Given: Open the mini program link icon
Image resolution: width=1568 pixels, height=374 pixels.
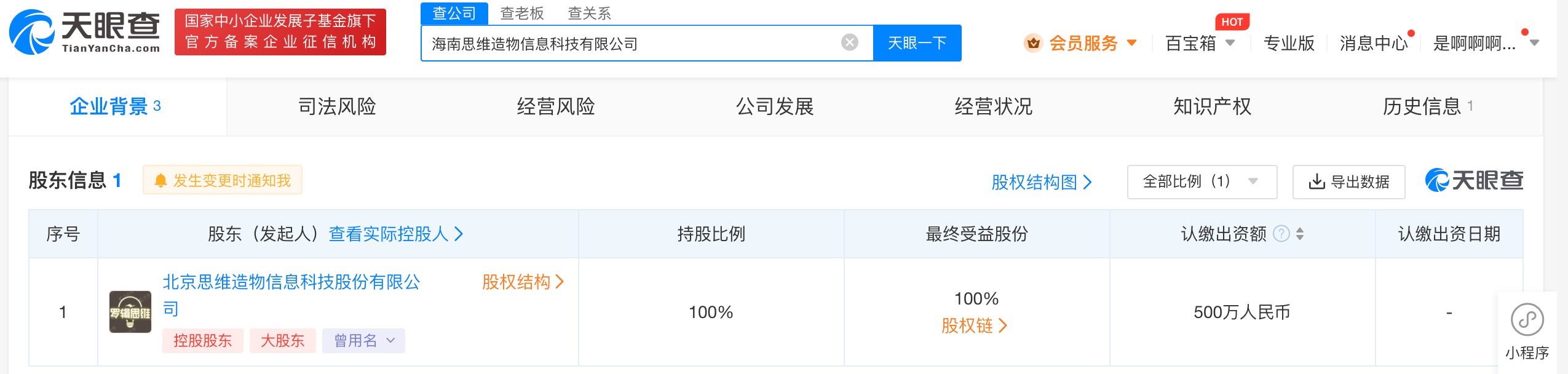Looking at the screenshot, I should coord(1527,320).
